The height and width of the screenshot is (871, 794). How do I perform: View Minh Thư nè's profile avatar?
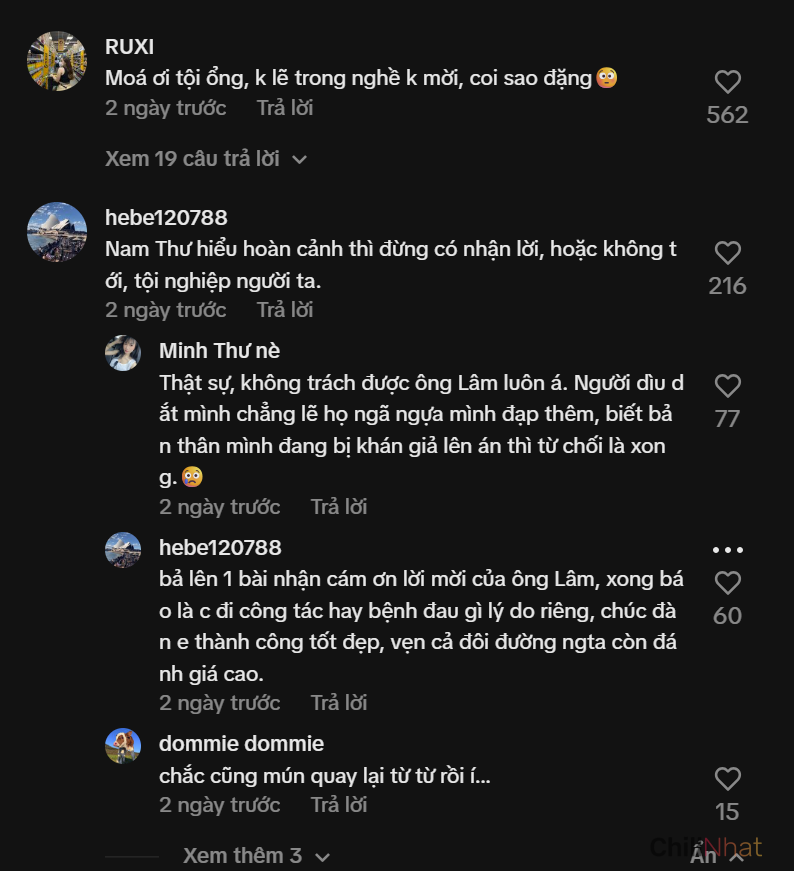coord(123,353)
